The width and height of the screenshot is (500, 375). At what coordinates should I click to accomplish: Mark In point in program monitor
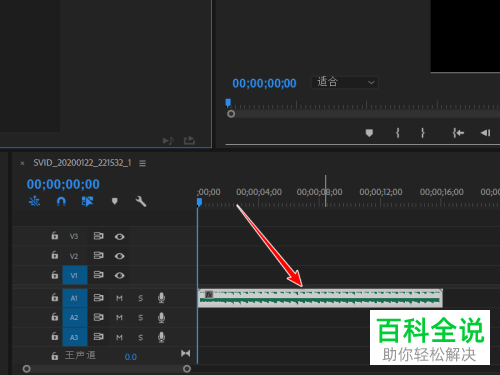398,133
